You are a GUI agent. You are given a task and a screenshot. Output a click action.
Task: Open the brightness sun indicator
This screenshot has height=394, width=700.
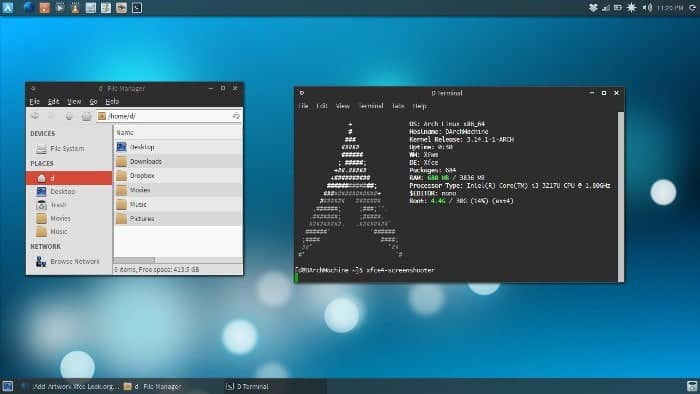tap(632, 8)
